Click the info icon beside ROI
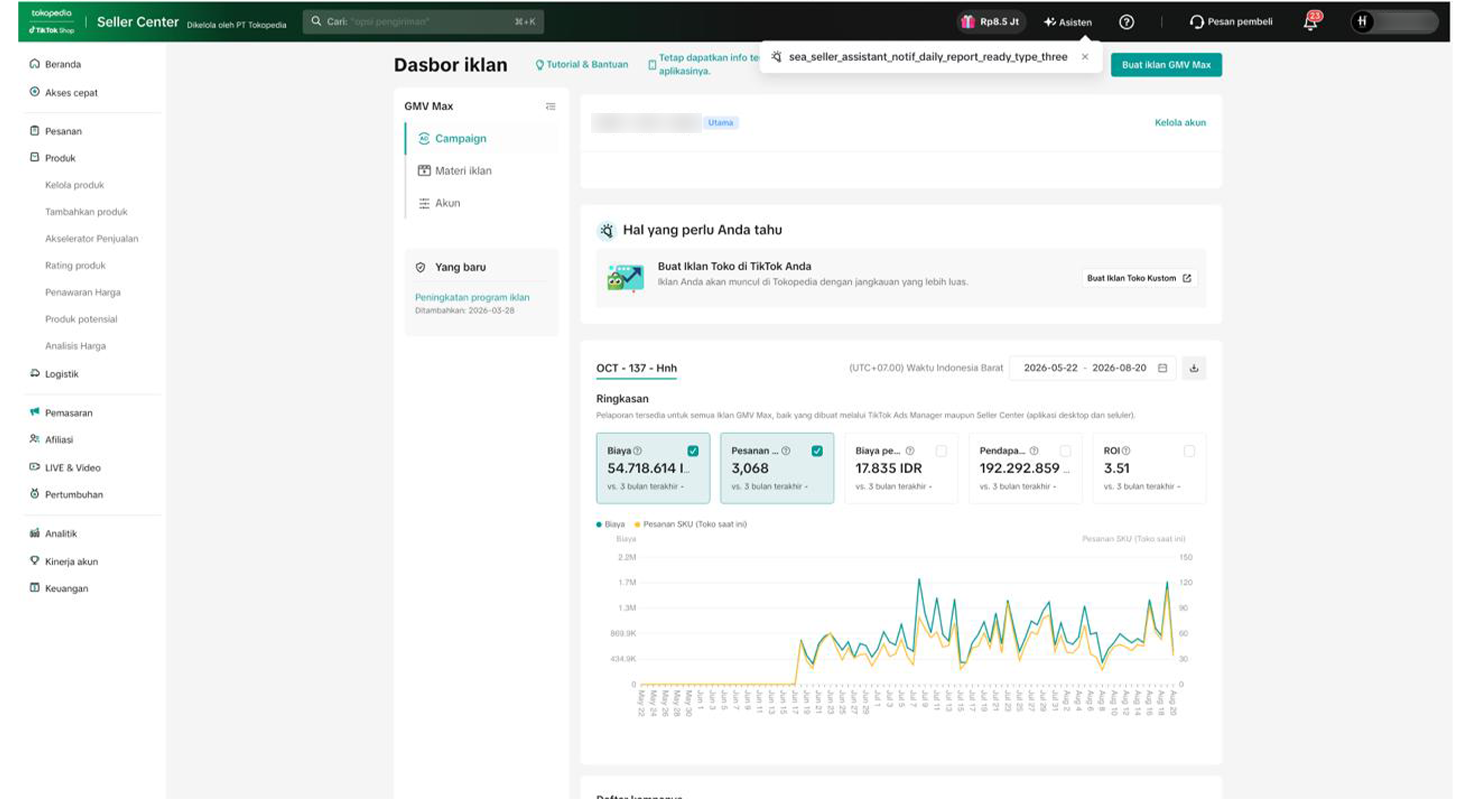 tap(1126, 451)
